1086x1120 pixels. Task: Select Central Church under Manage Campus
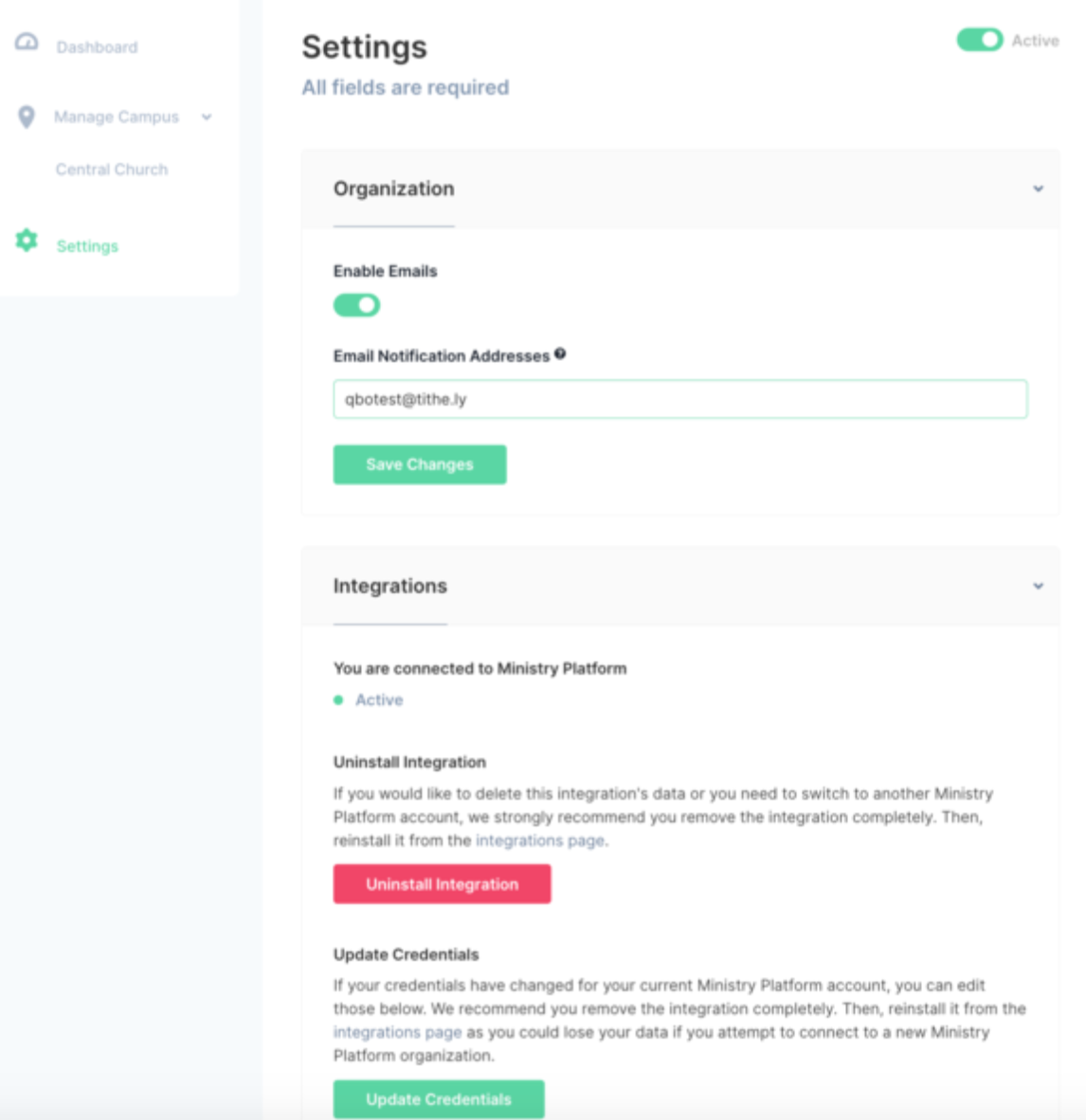pos(114,169)
